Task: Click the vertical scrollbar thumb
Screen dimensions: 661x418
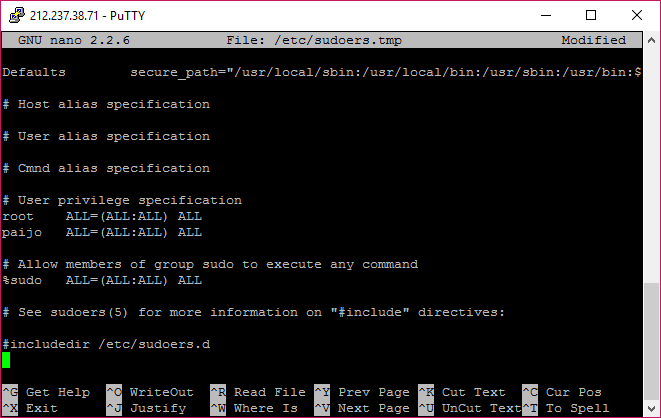Action: 651,341
